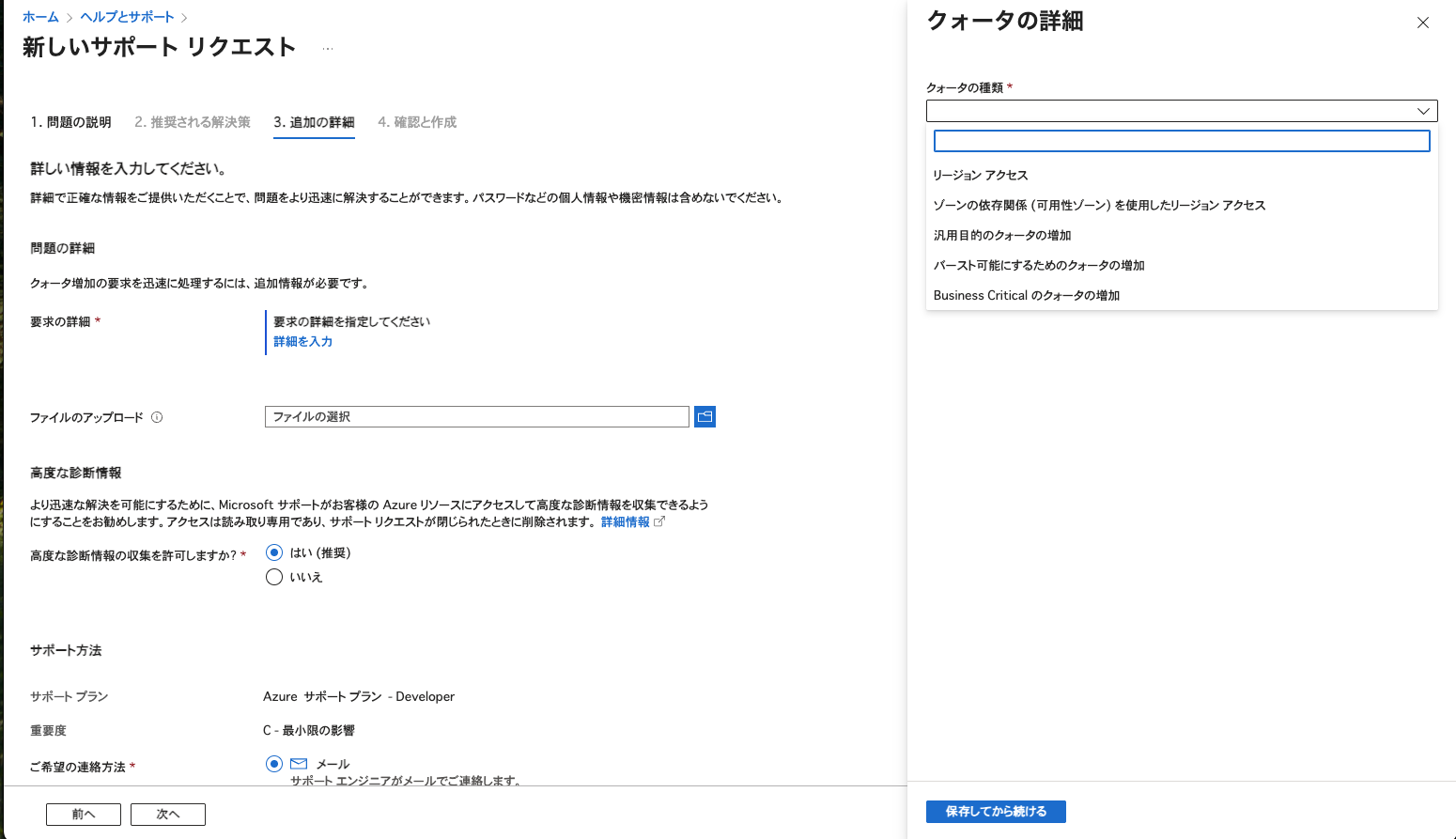
Task: Select 汎用目的のクォータの増加 from the dropdown
Action: 1002,235
